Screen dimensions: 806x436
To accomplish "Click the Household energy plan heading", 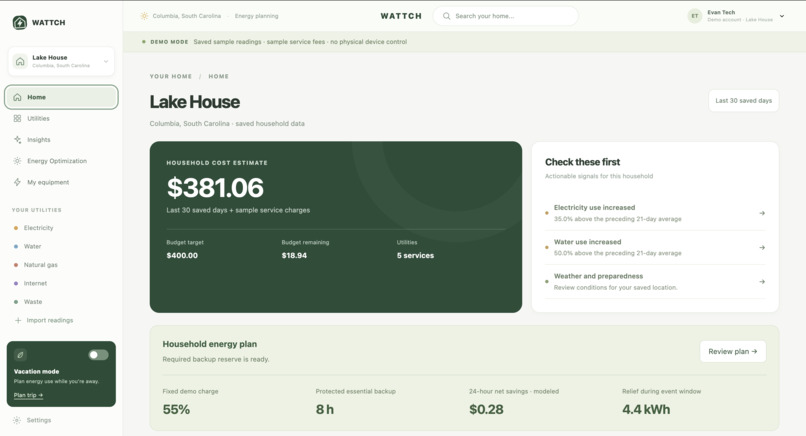I will coord(210,344).
